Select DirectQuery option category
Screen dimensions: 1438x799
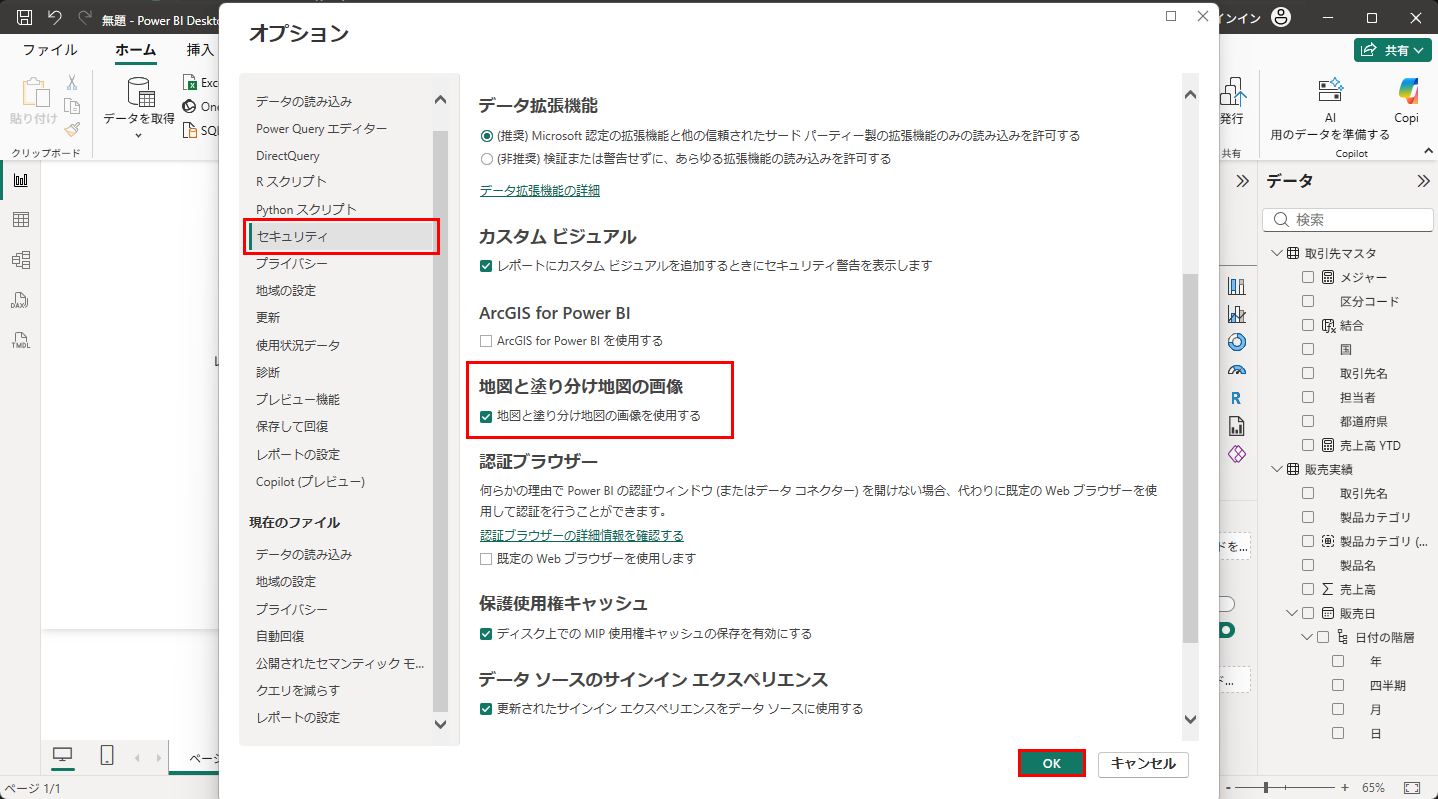[288, 156]
